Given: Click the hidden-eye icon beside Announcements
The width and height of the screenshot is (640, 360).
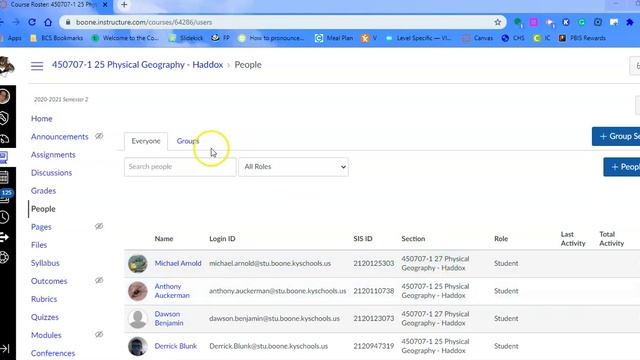Looking at the screenshot, I should tap(99, 136).
